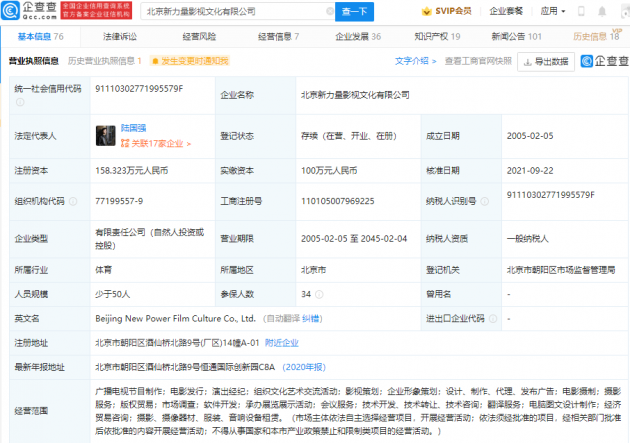Click the 查一下 search button
Viewport: 630px width, 443px height.
tap(354, 11)
